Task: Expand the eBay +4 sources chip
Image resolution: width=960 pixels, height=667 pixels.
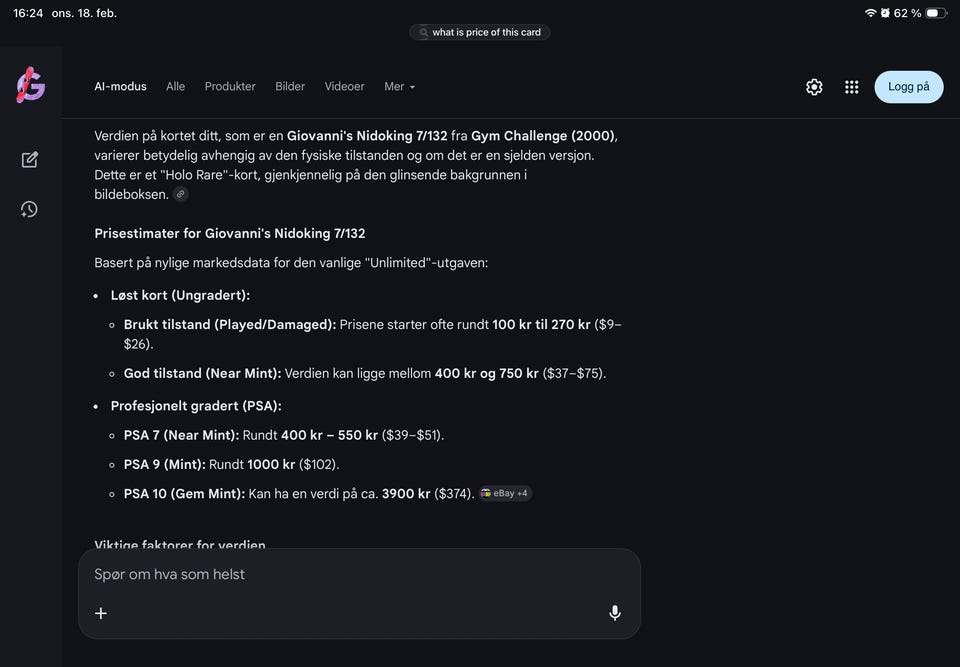Action: point(505,493)
